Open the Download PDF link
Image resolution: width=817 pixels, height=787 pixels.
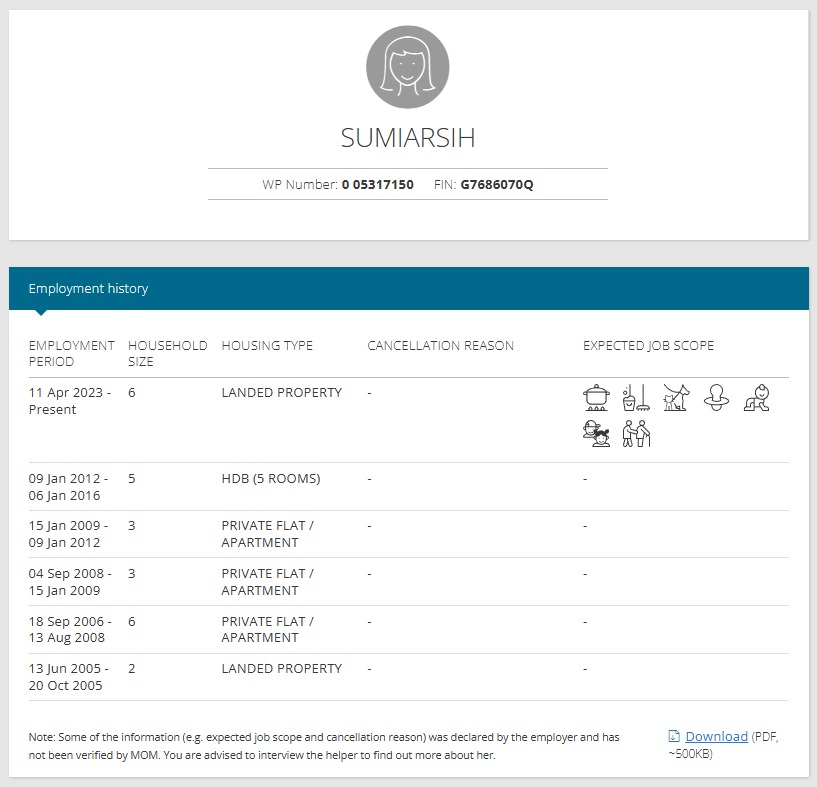tap(716, 737)
